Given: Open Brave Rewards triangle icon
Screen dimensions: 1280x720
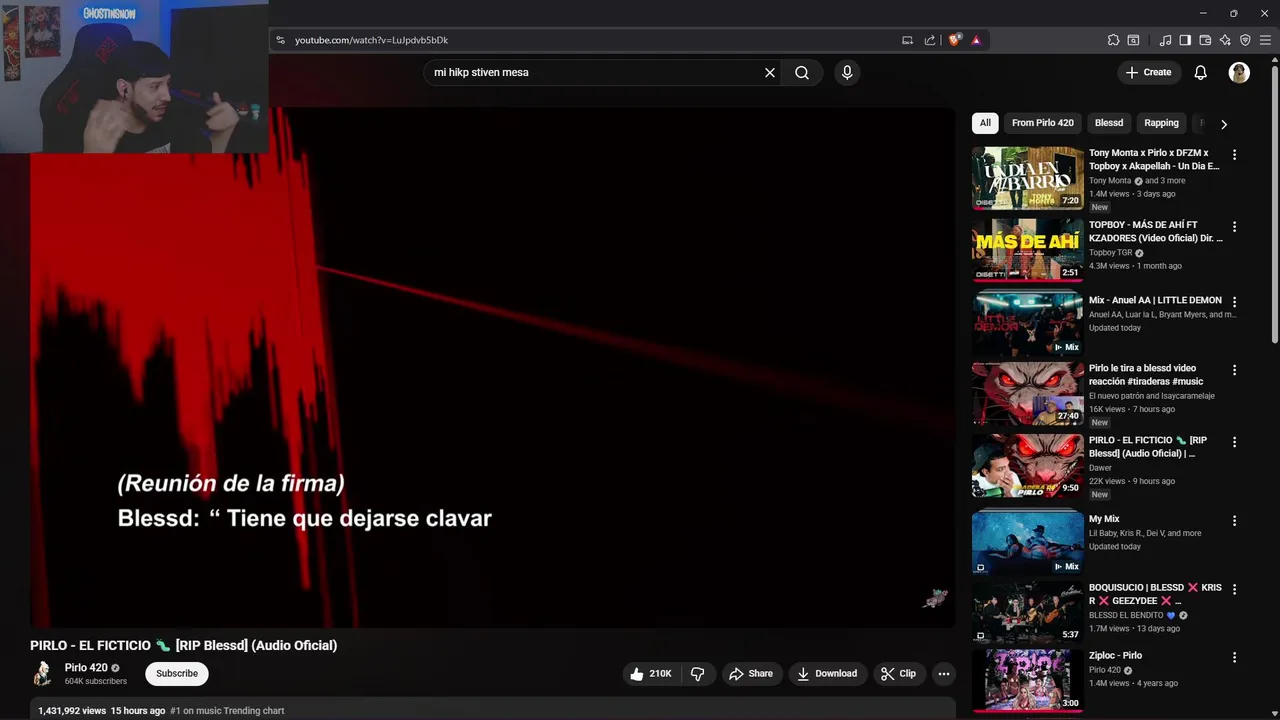Looking at the screenshot, I should point(976,40).
